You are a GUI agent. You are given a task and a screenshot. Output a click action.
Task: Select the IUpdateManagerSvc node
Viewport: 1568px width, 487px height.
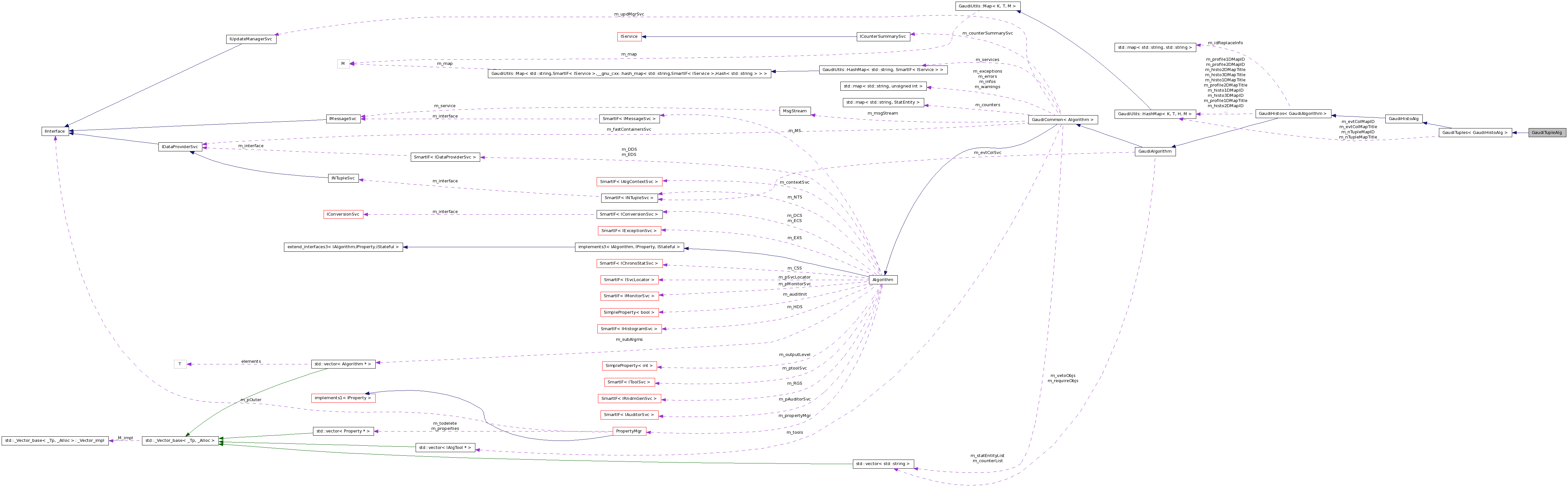pos(251,39)
